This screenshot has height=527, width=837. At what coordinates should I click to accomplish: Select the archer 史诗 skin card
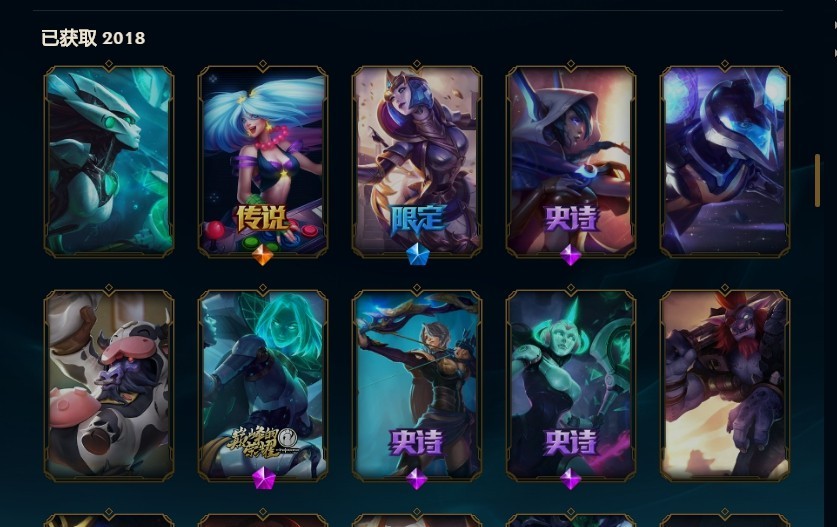pyautogui.click(x=417, y=386)
